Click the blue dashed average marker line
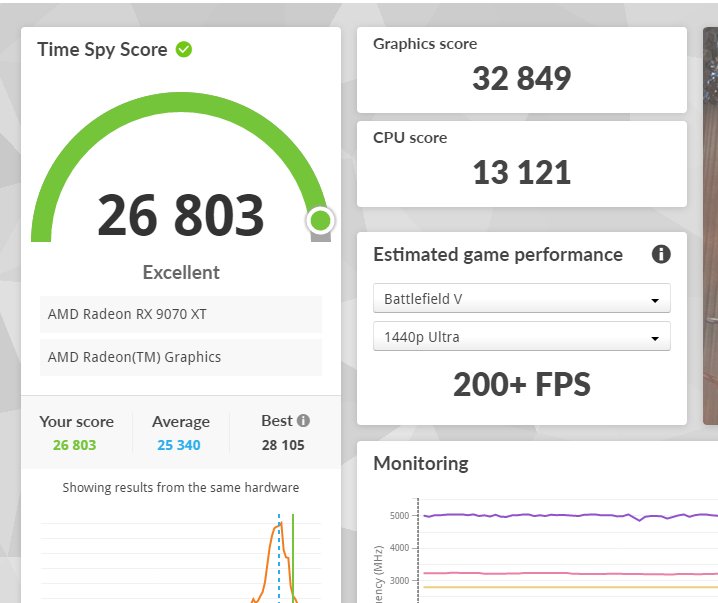Screen dimensions: 718x603 point(279,559)
